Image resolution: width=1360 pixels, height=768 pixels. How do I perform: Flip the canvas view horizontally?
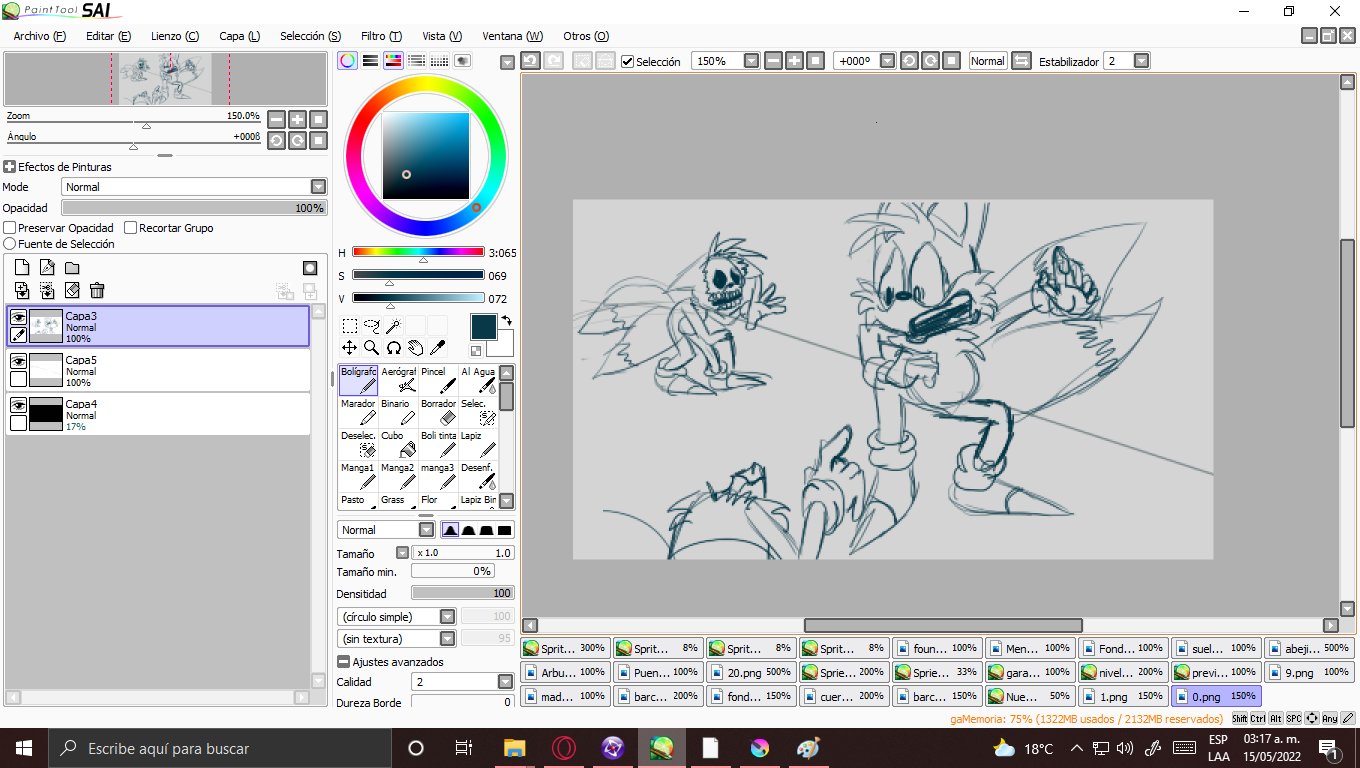point(1021,61)
